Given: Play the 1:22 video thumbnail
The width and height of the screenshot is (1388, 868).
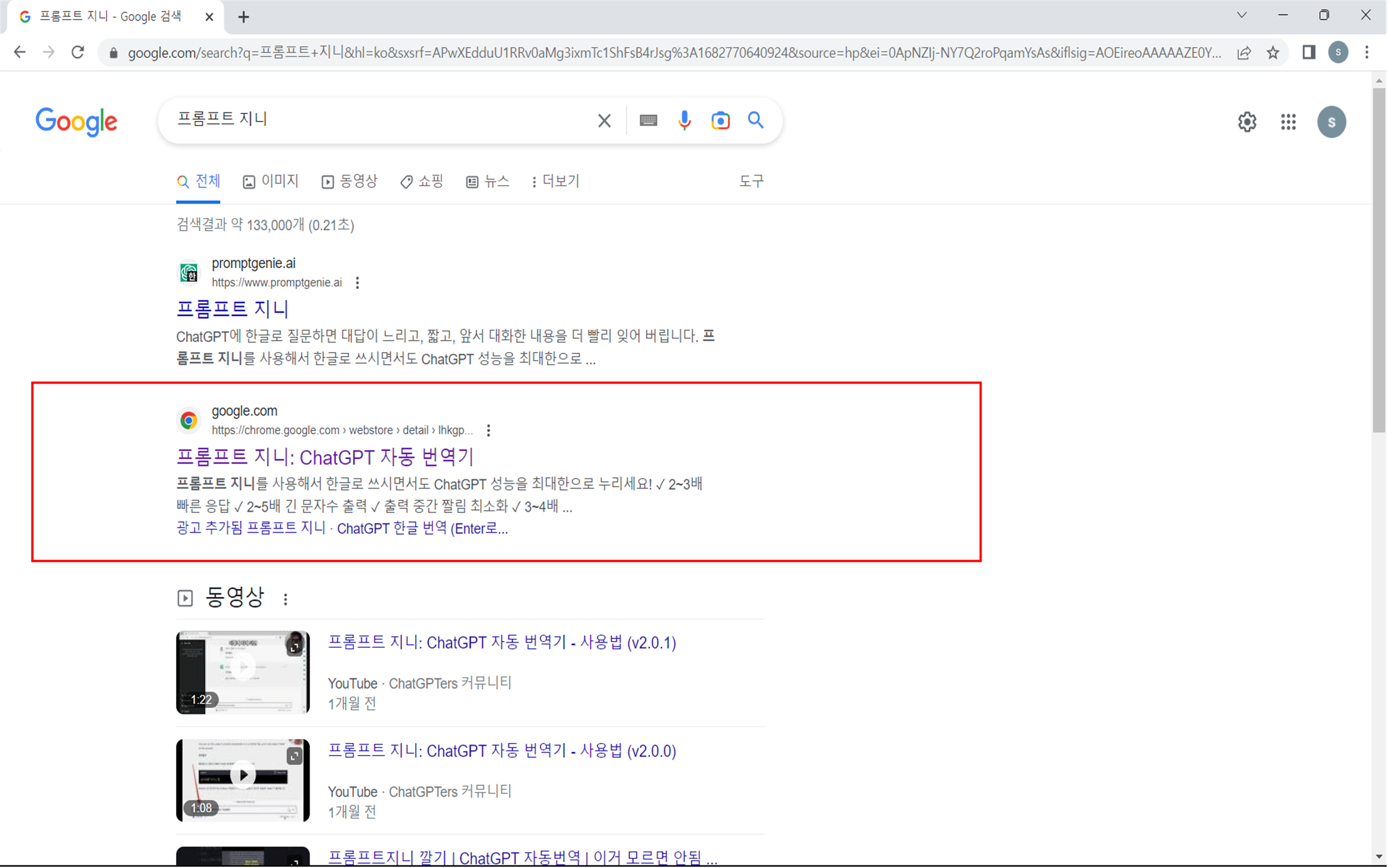Looking at the screenshot, I should coord(243,672).
